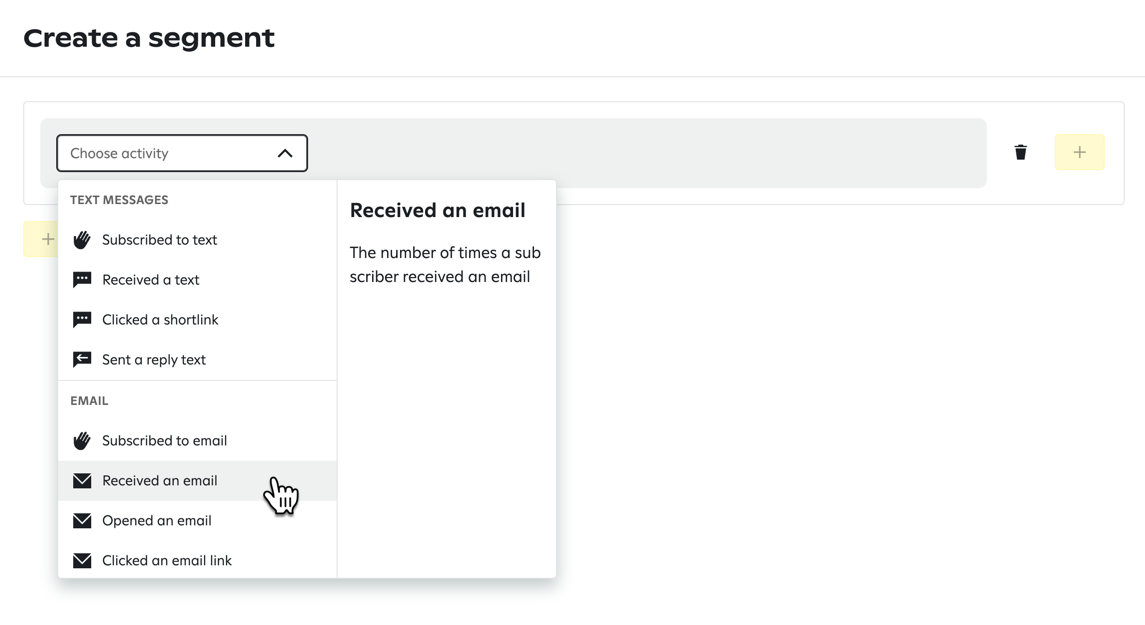Click the hand icon beside Subscribed to email
Image resolution: width=1145 pixels, height=625 pixels.
tap(81, 440)
